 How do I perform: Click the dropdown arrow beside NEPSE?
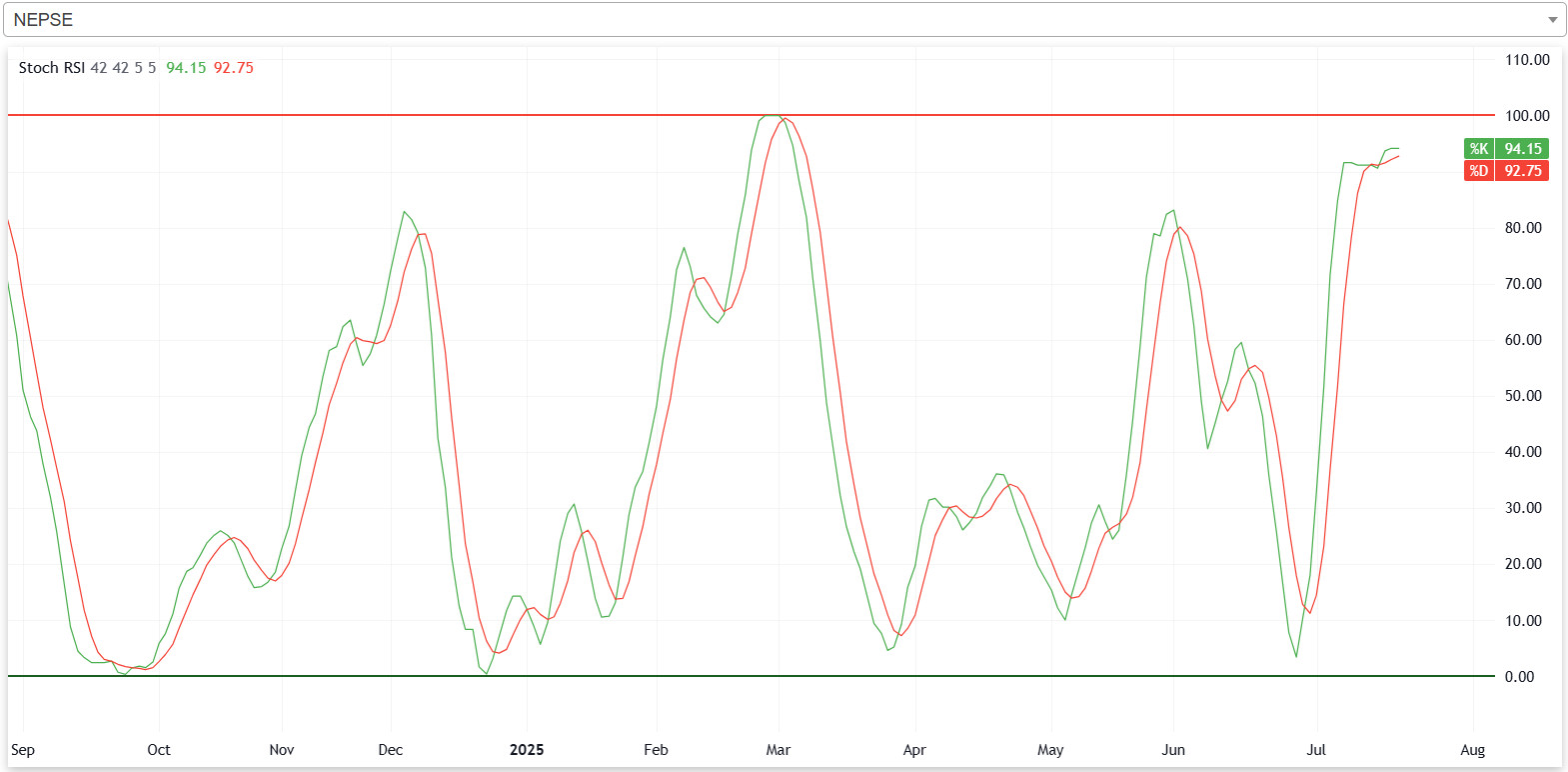click(x=1552, y=20)
